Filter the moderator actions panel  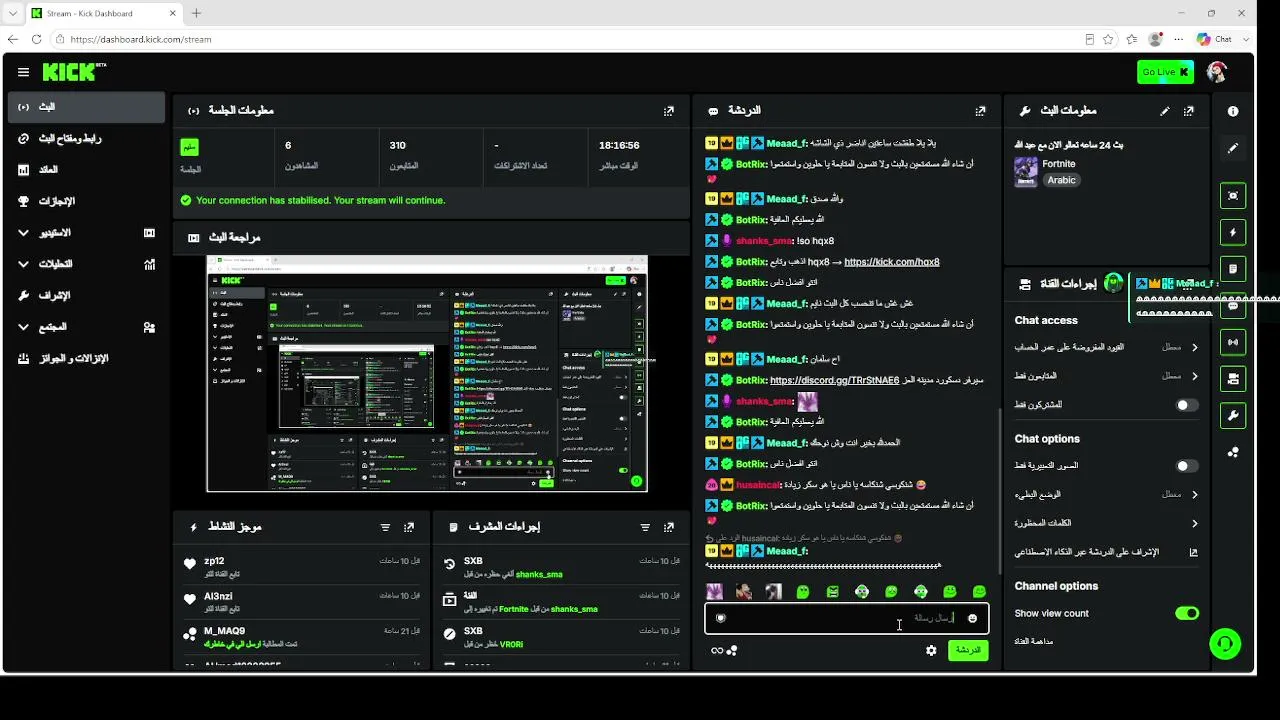(x=645, y=527)
